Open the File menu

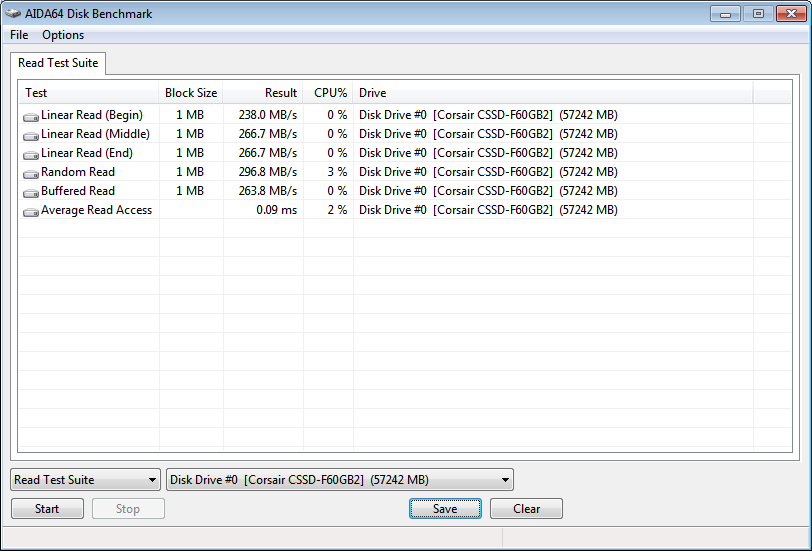point(19,35)
